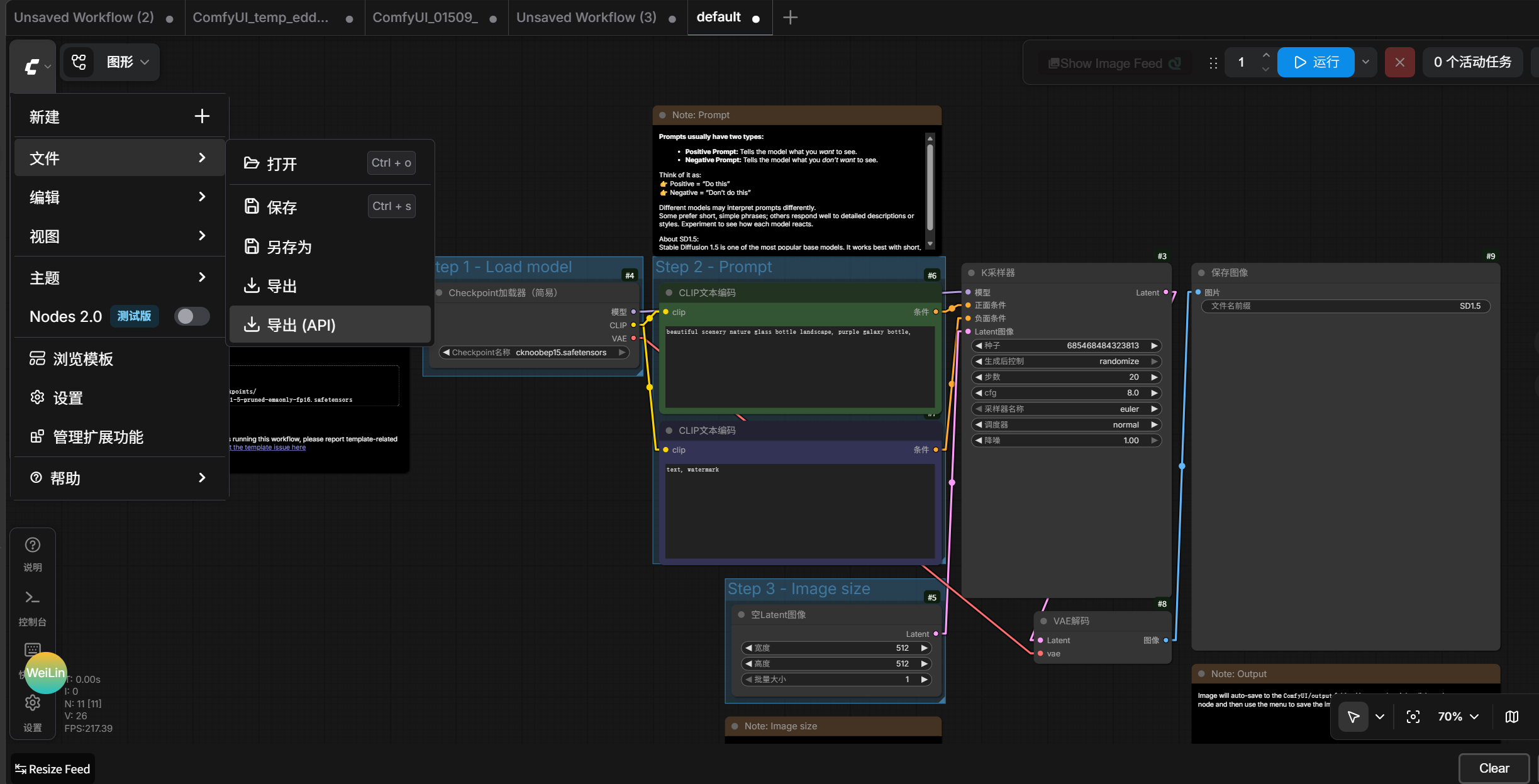
Task: Click the help question-mark sidebar icon
Action: 32,545
